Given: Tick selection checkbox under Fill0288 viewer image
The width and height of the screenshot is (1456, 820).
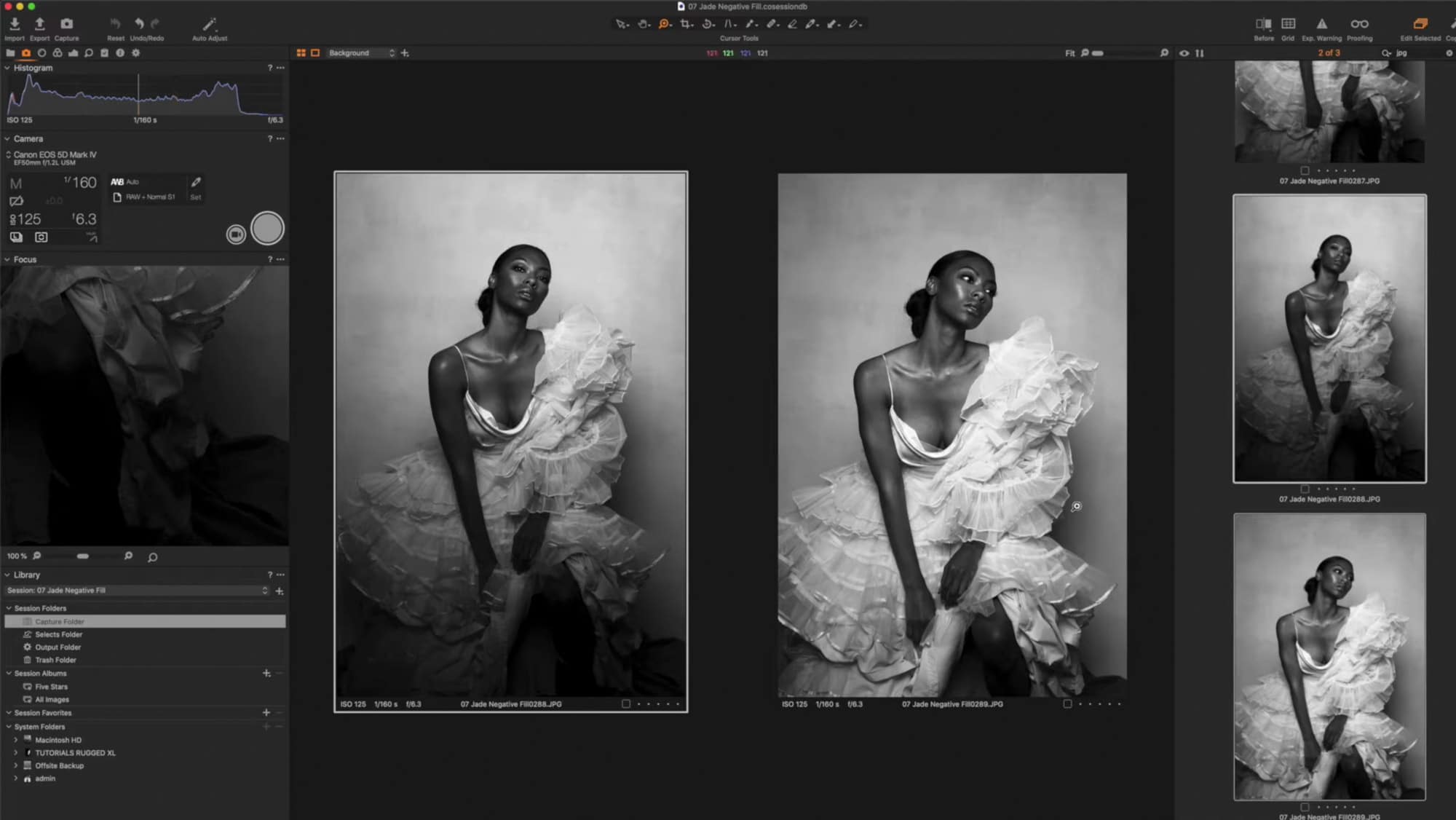Looking at the screenshot, I should 626,704.
